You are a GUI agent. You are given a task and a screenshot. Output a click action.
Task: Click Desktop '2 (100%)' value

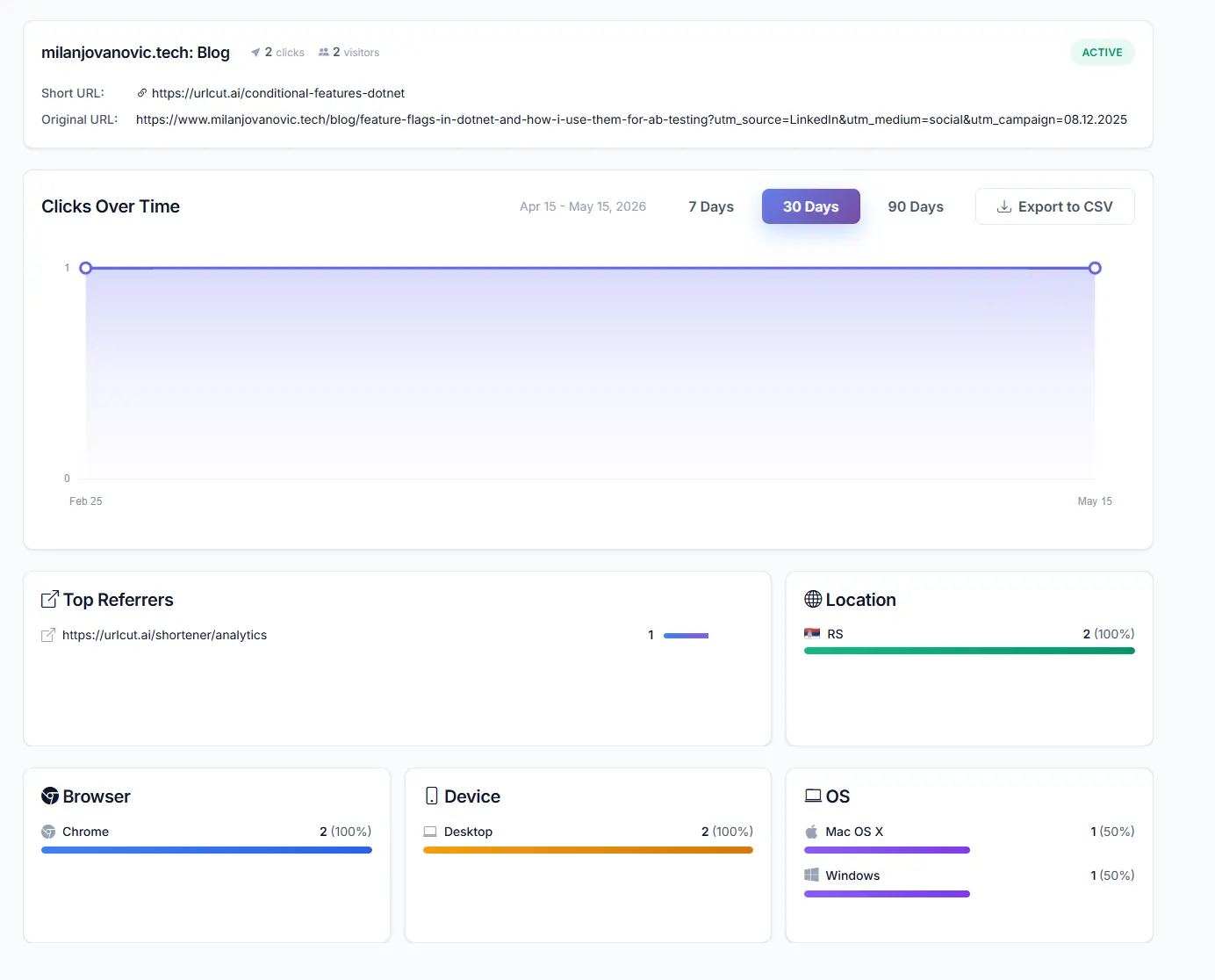(727, 832)
